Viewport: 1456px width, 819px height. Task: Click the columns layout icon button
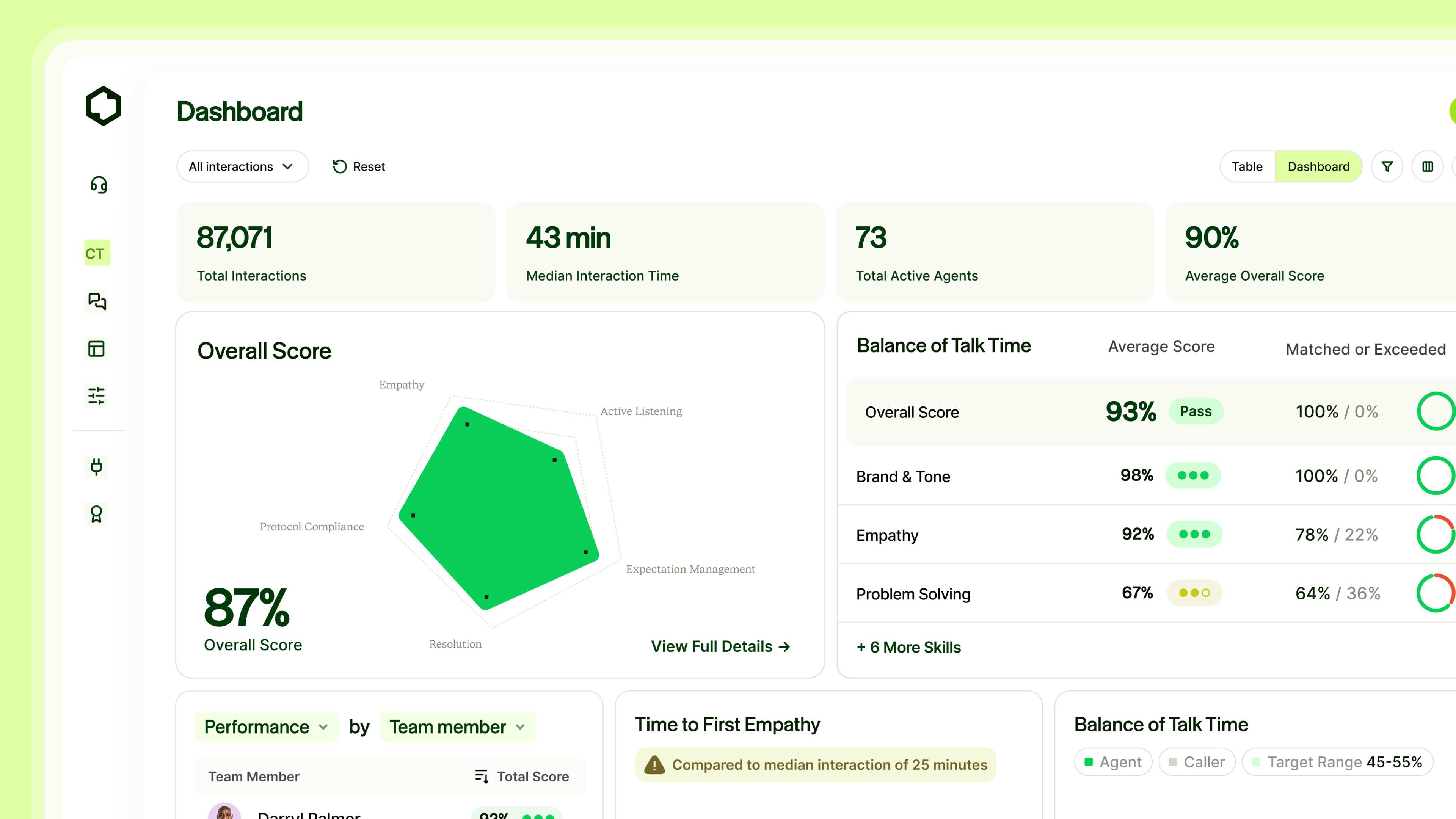[1427, 167]
